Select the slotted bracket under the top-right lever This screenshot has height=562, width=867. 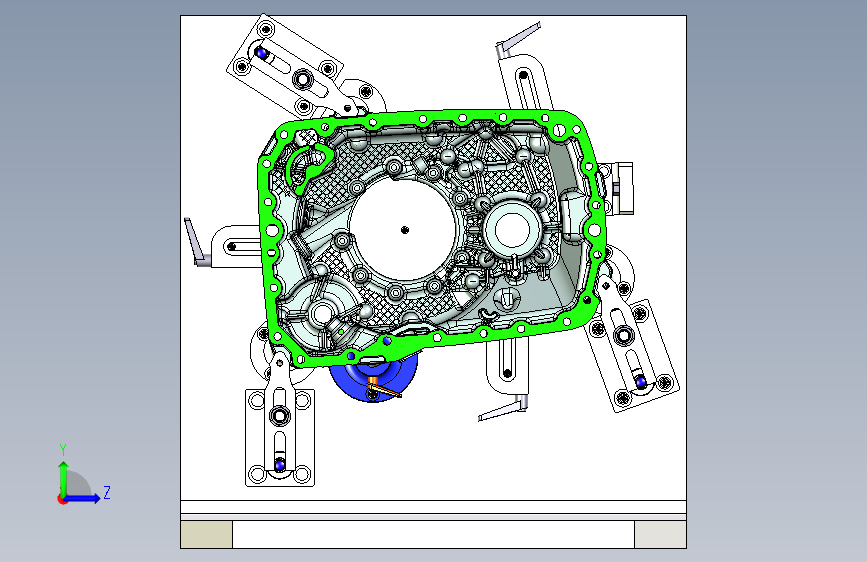coord(526,83)
